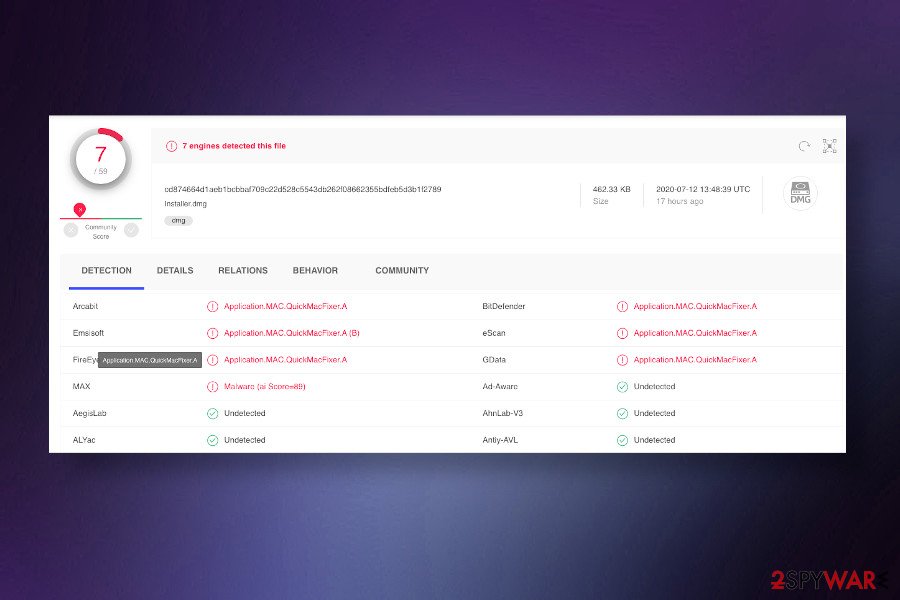Click the Ad-Aware engine name
Viewport: 900px width, 600px height.
500,386
